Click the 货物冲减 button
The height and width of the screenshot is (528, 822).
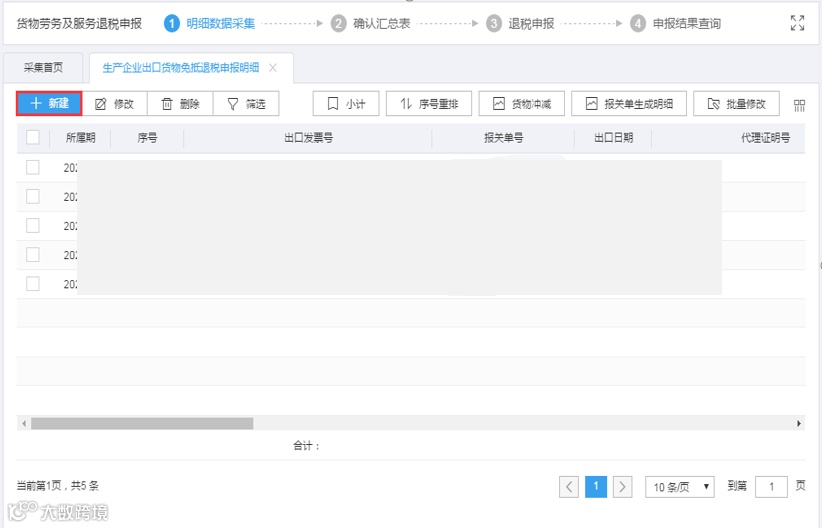coord(522,104)
